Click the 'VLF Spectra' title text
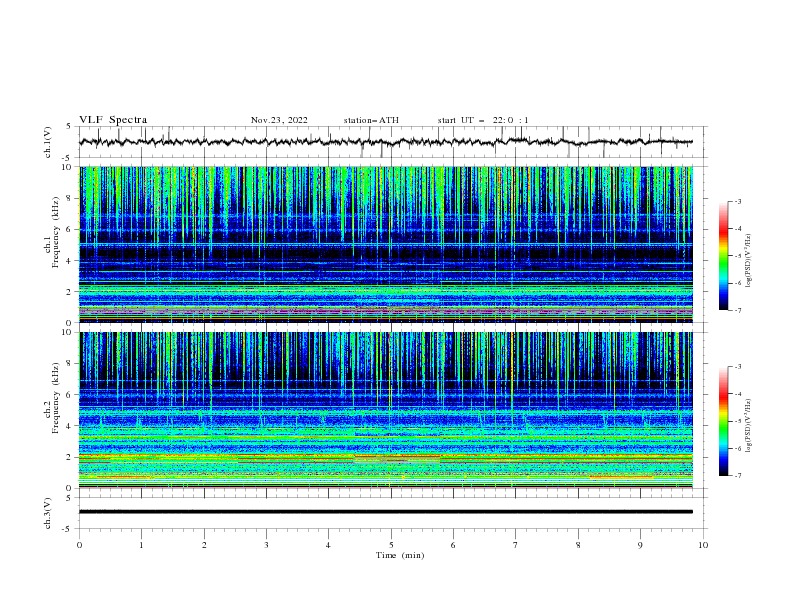The width and height of the screenshot is (792, 612). coord(113,120)
